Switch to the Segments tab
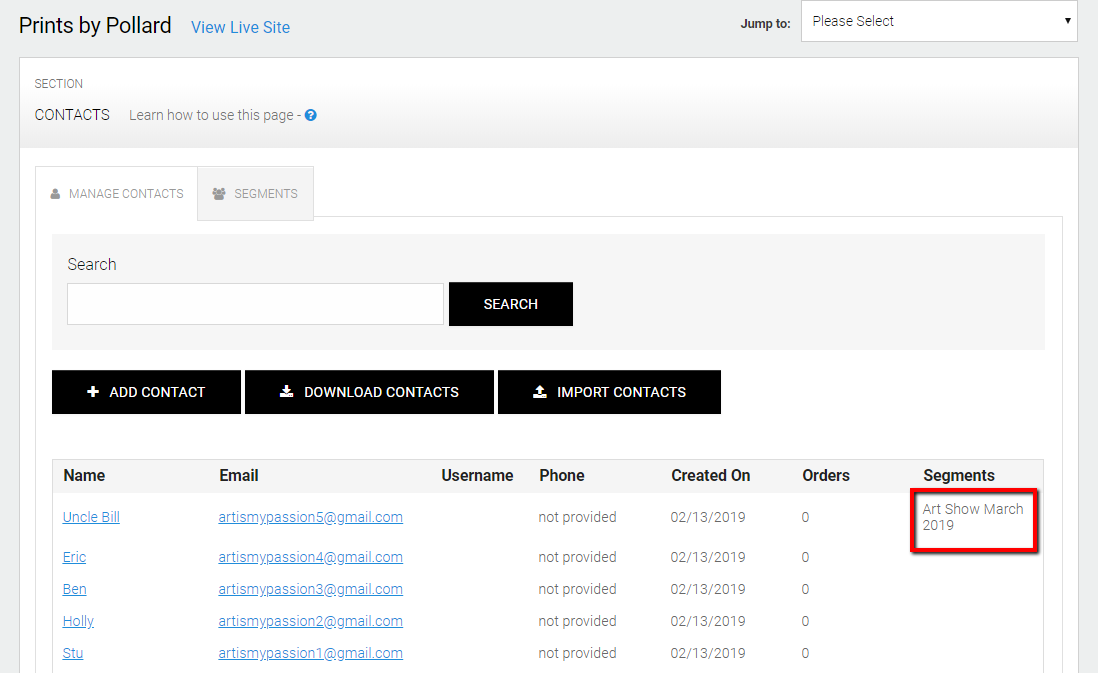Image resolution: width=1098 pixels, height=673 pixels. pos(256,194)
